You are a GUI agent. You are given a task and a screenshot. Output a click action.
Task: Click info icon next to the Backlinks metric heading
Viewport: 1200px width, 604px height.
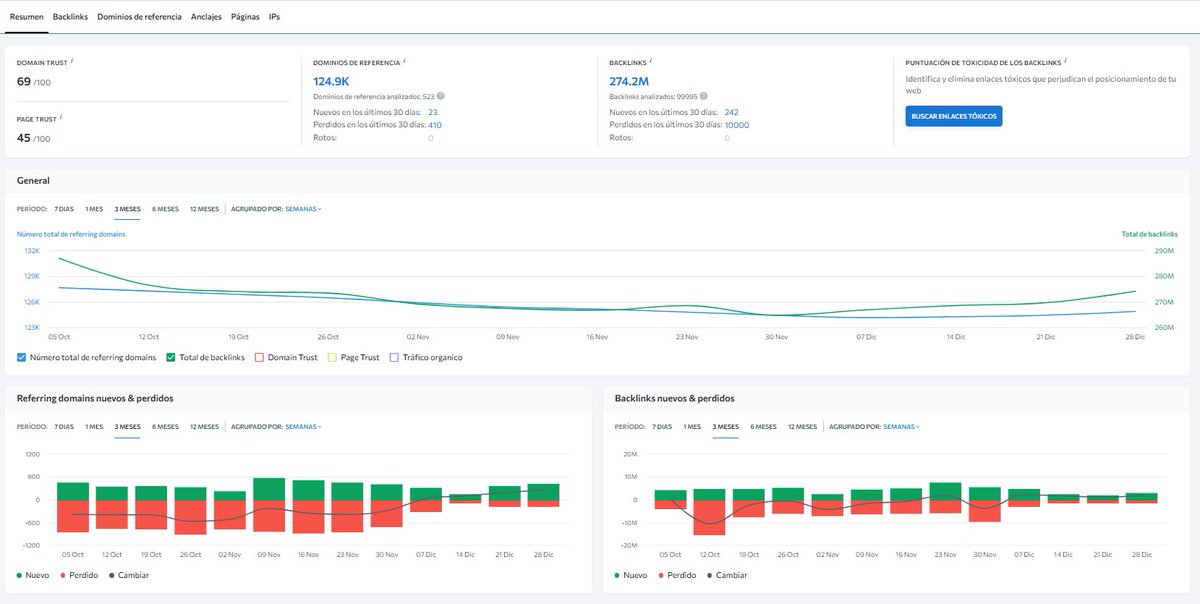tap(652, 60)
